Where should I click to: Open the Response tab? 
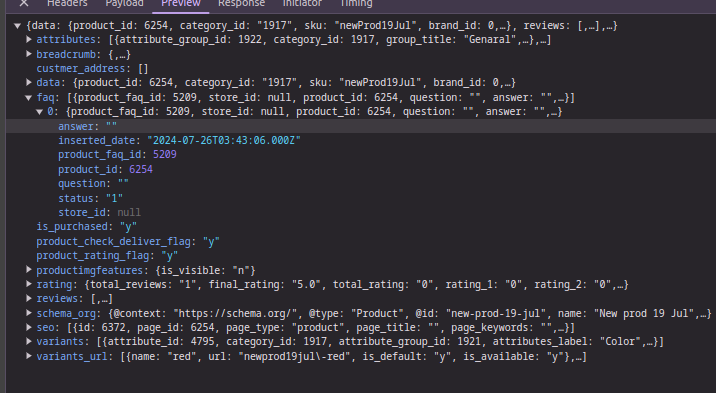point(241,3)
